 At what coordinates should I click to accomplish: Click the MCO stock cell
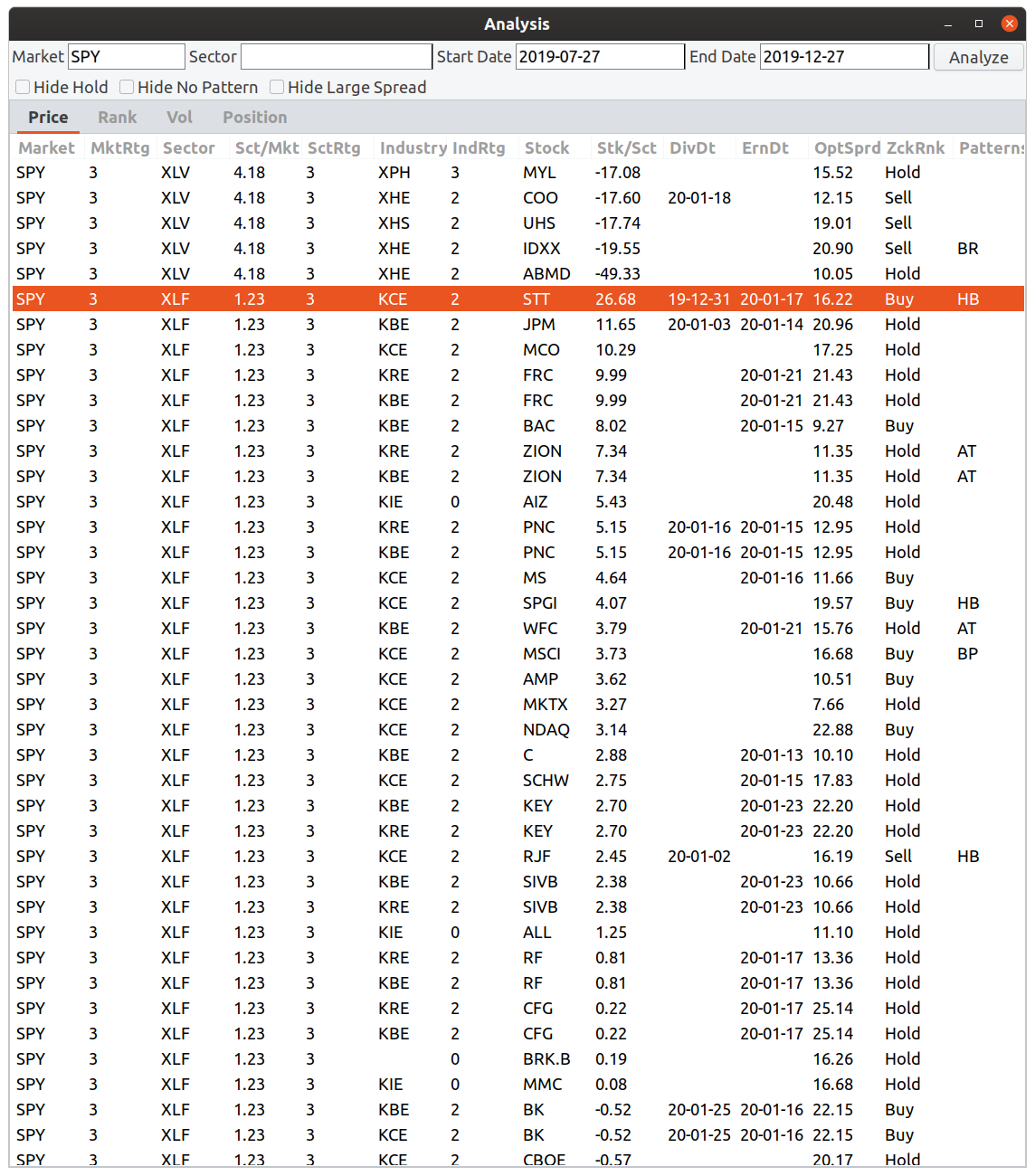coord(541,349)
